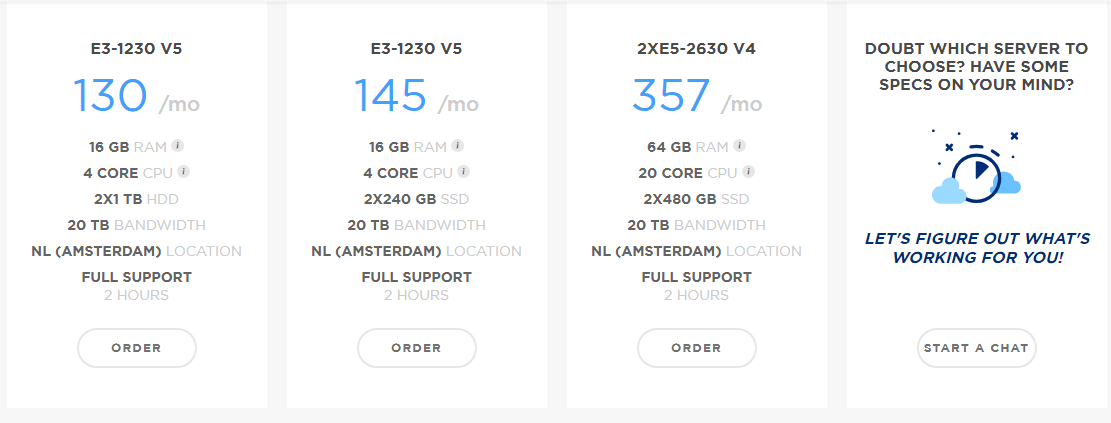Open RAM info icon on 145/mo plan

point(458,146)
